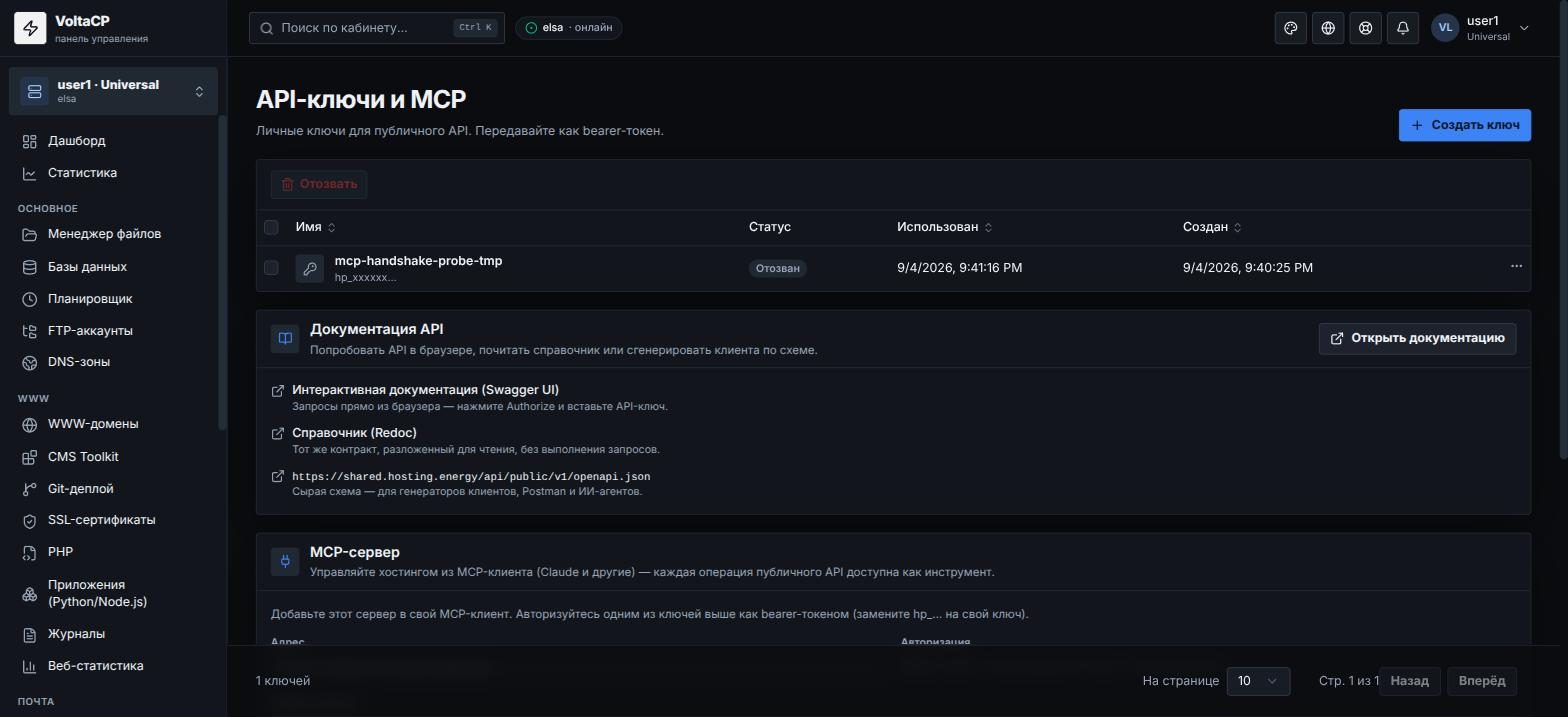Click the VL user avatar
1568x717 pixels.
1445,28
